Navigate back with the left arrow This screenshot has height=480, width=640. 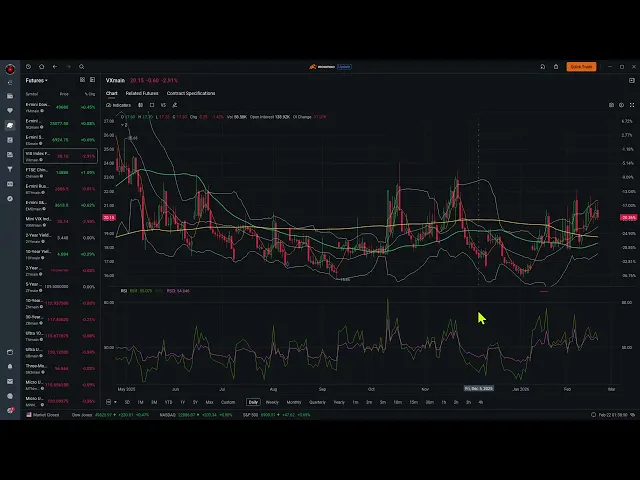[55, 67]
